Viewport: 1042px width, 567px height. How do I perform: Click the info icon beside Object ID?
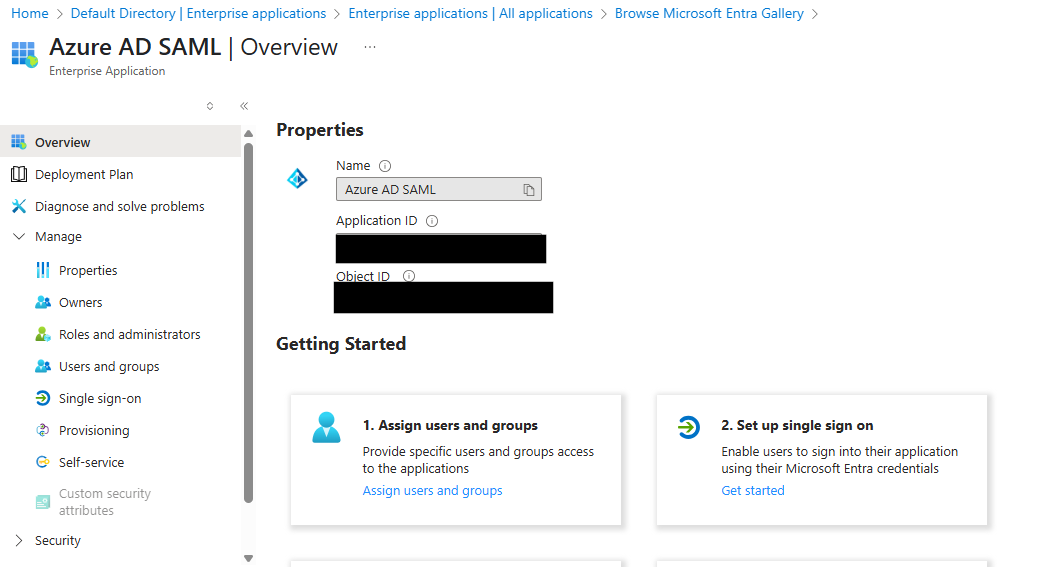click(x=408, y=276)
